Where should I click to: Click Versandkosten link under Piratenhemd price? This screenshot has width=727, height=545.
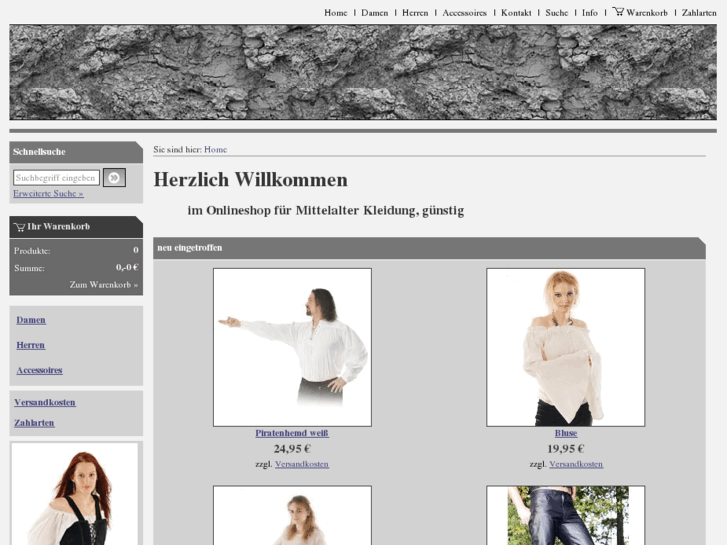[x=302, y=464]
